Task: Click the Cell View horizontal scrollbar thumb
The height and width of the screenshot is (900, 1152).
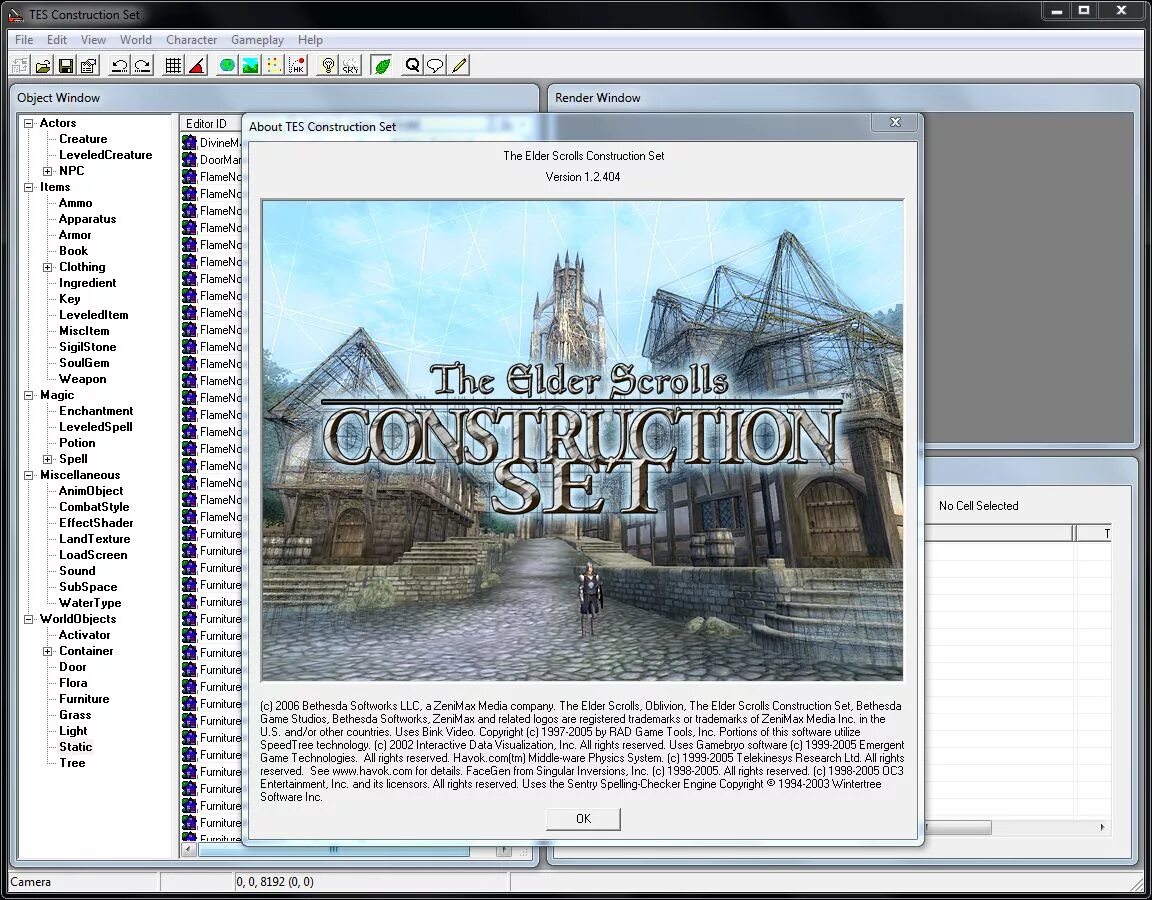Action: point(958,828)
